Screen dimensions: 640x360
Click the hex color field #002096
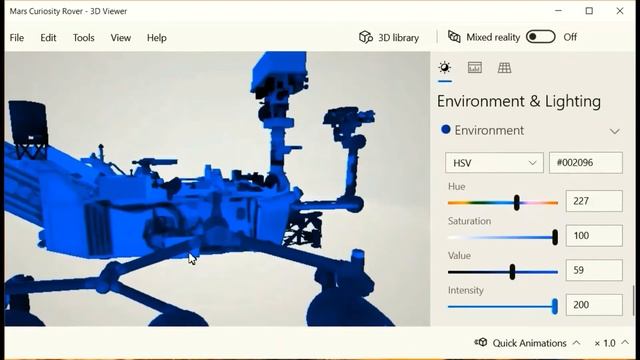(586, 162)
